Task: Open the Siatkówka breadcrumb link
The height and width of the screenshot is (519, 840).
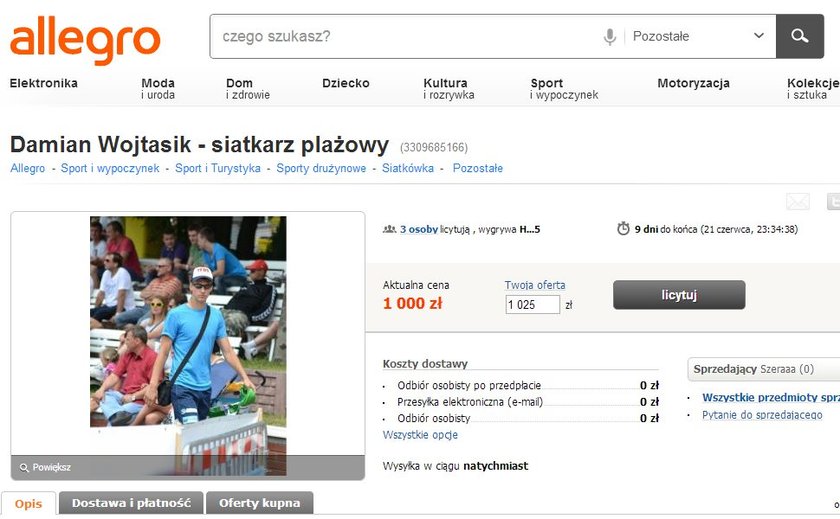Action: coord(408,168)
